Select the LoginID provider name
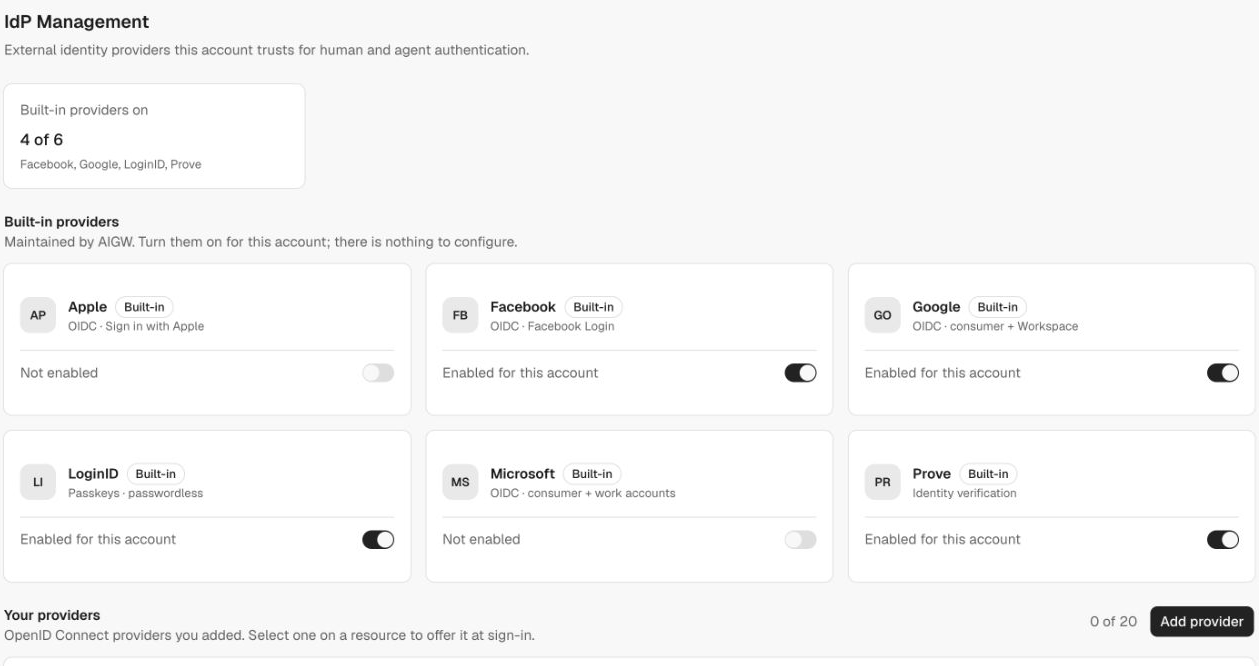1259x666 pixels. point(93,474)
